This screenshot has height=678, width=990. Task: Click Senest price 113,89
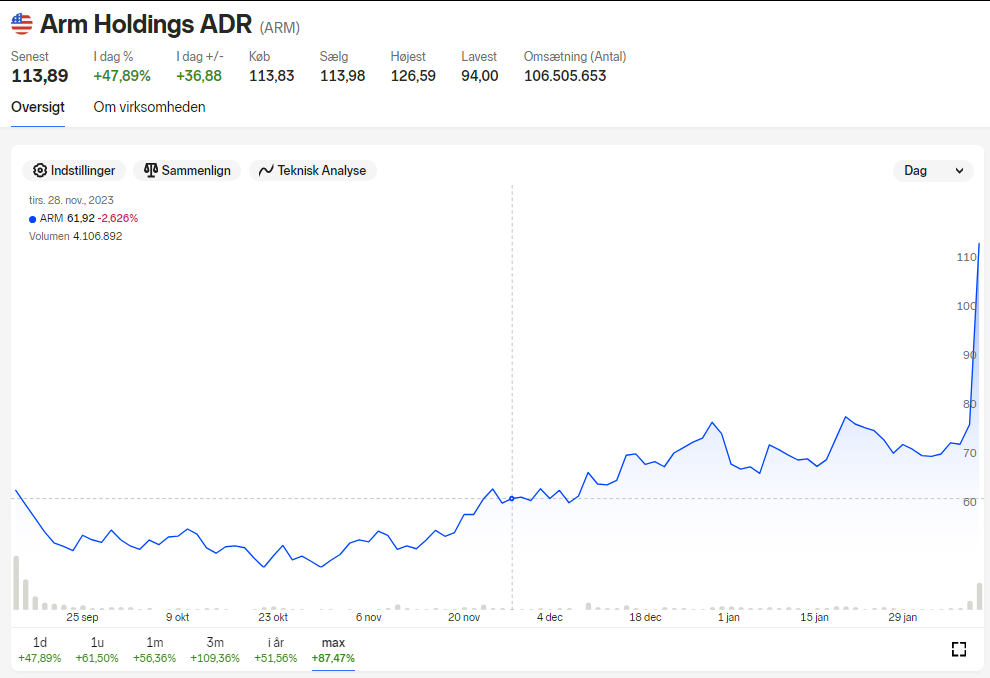point(40,76)
